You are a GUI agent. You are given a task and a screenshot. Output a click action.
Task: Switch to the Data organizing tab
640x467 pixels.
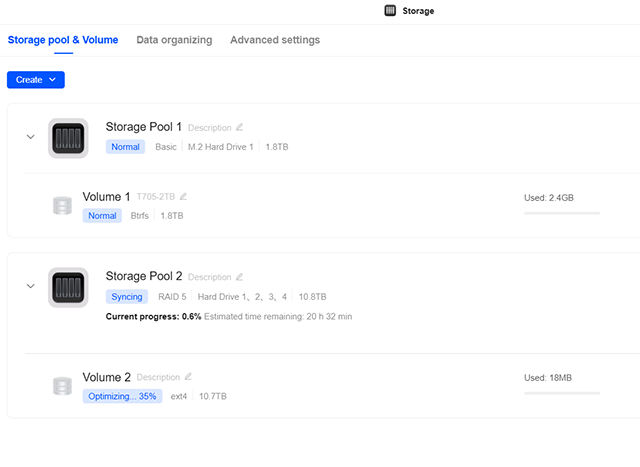pyautogui.click(x=174, y=40)
